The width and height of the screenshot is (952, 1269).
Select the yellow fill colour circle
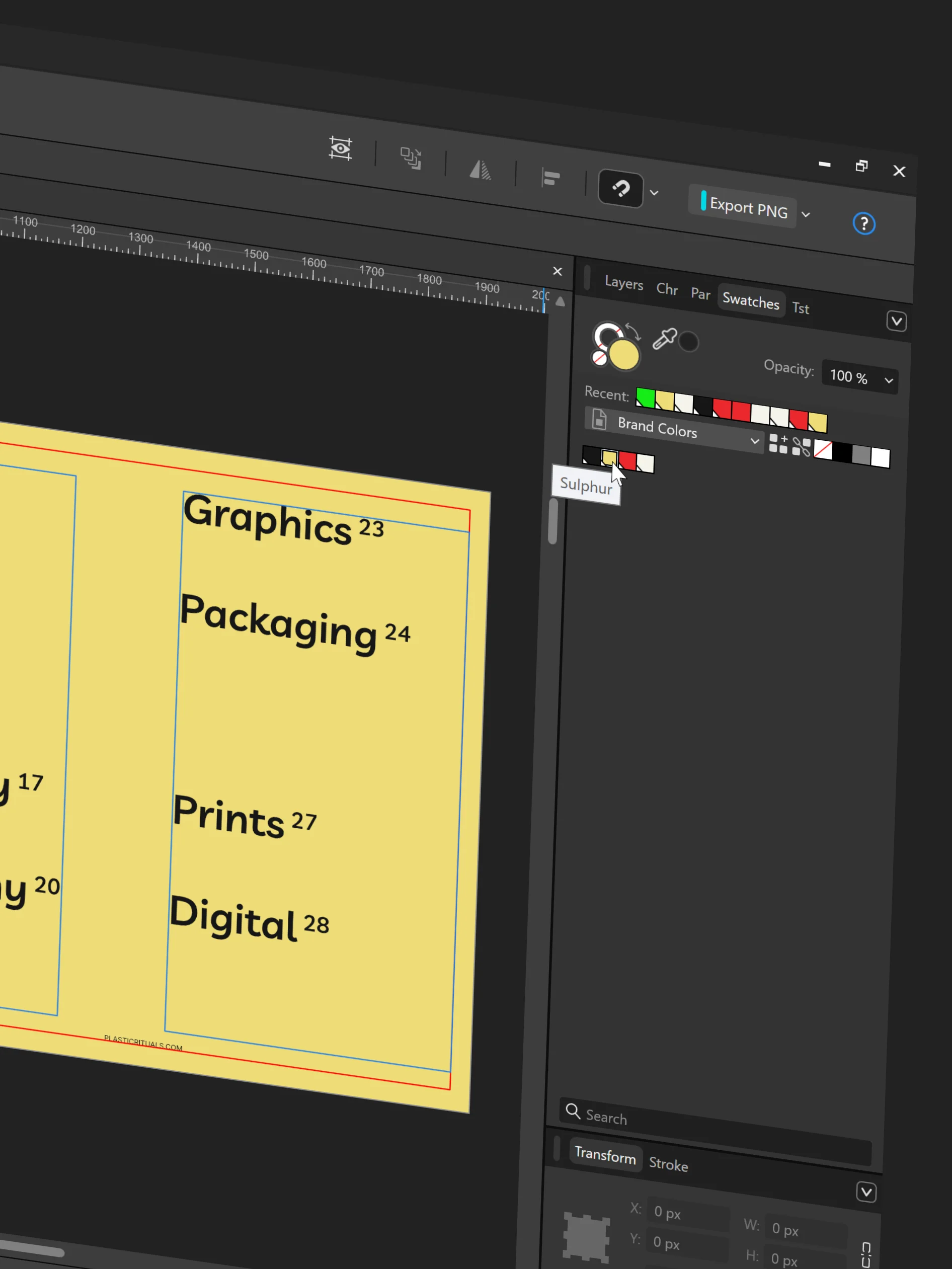[624, 356]
